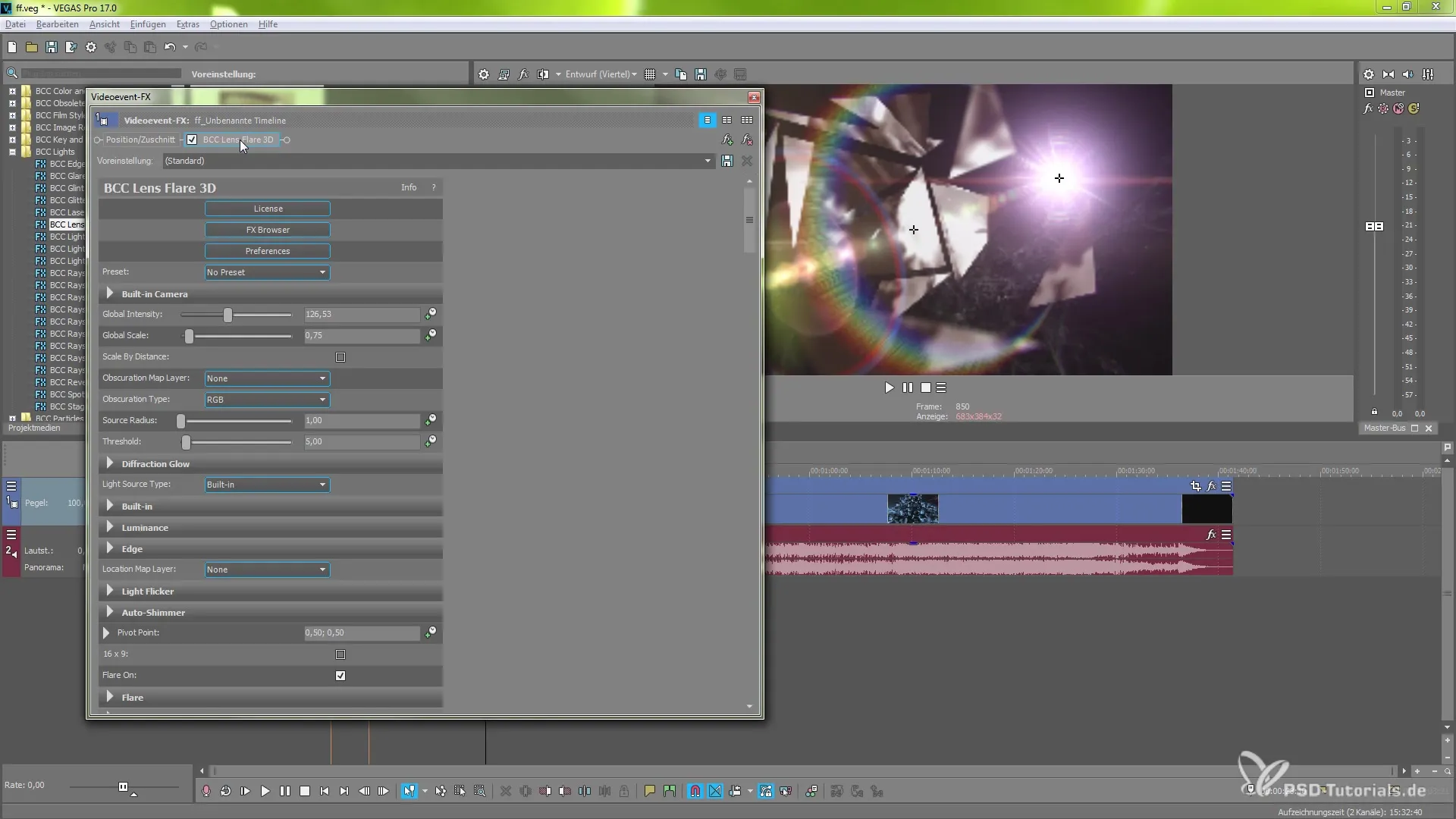This screenshot has width=1456, height=819.
Task: Open the Extras menu
Action: [188, 24]
